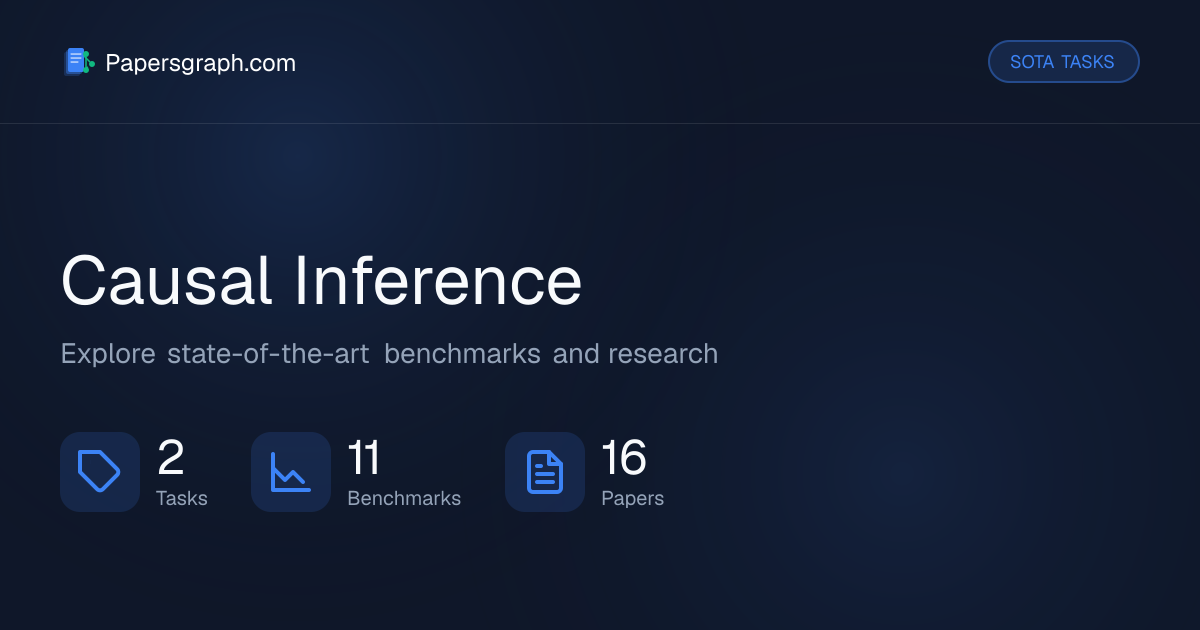Select the Benchmarks chart icon
Image resolution: width=1200 pixels, height=630 pixels.
point(291,472)
